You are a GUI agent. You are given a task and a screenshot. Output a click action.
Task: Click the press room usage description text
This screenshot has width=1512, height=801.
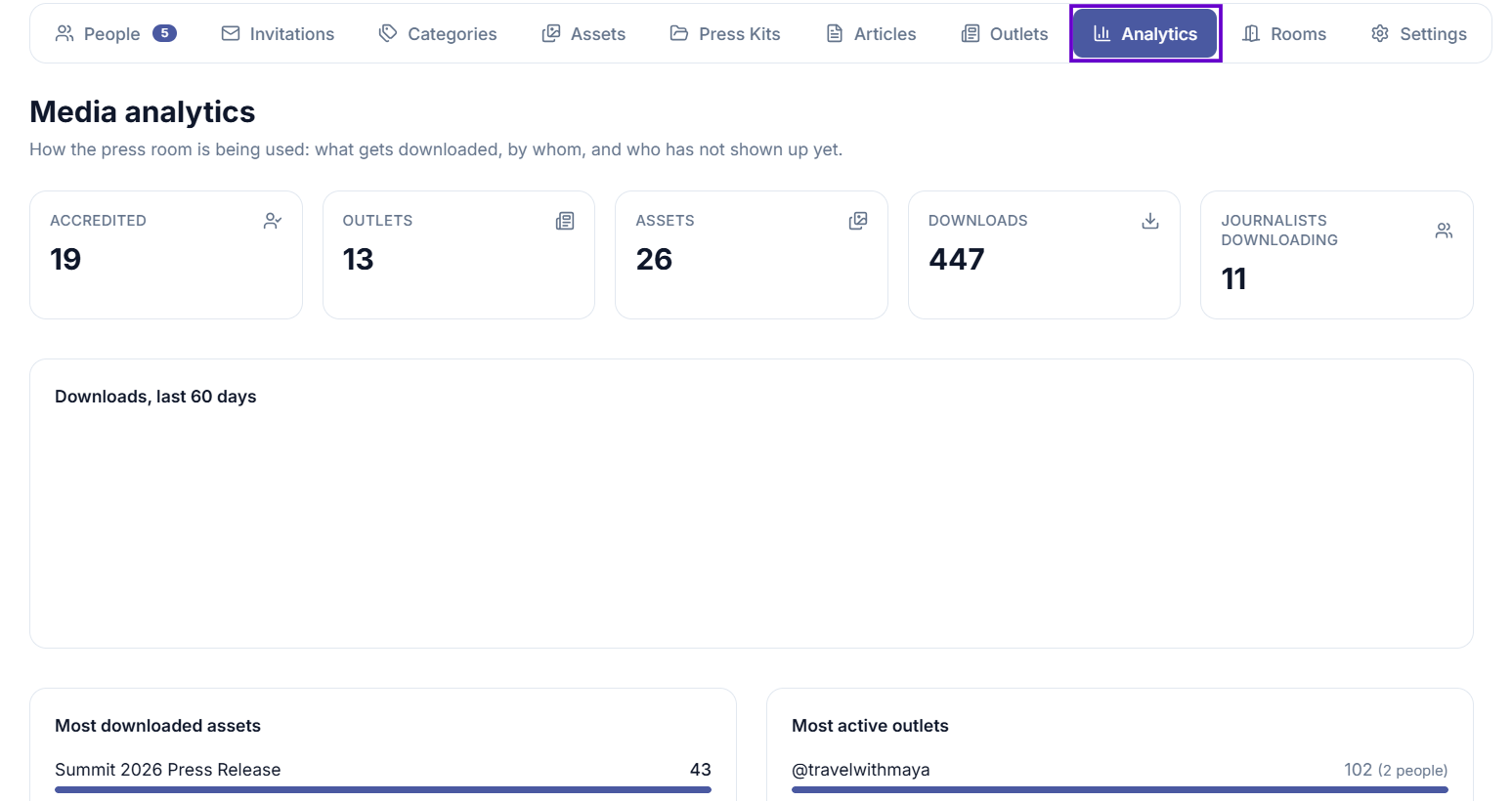pyautogui.click(x=436, y=149)
